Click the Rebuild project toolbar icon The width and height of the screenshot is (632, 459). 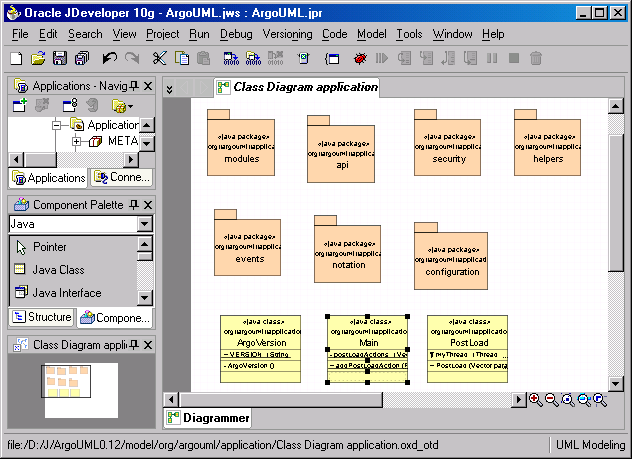point(254,58)
